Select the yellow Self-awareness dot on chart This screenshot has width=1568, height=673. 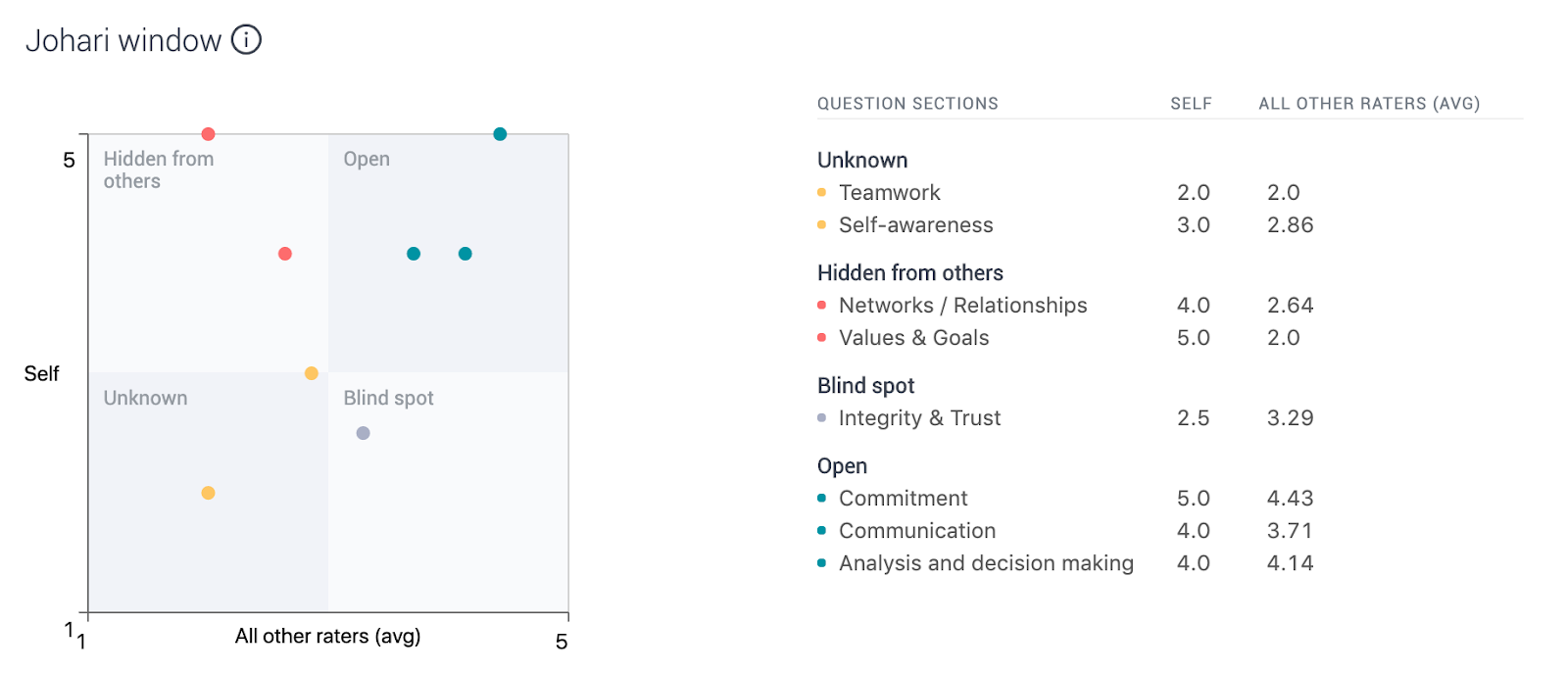tap(312, 373)
